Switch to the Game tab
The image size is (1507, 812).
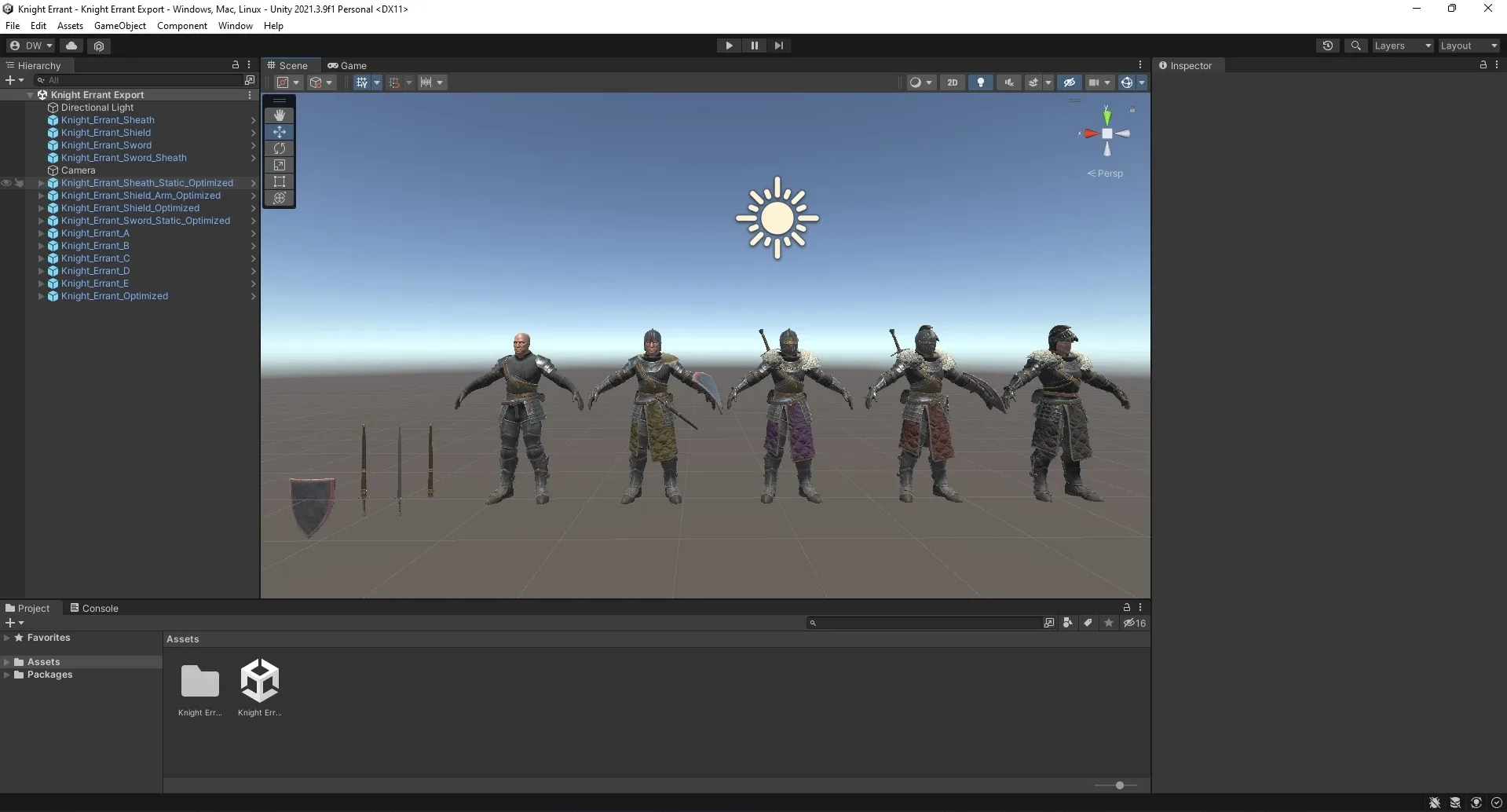(347, 65)
